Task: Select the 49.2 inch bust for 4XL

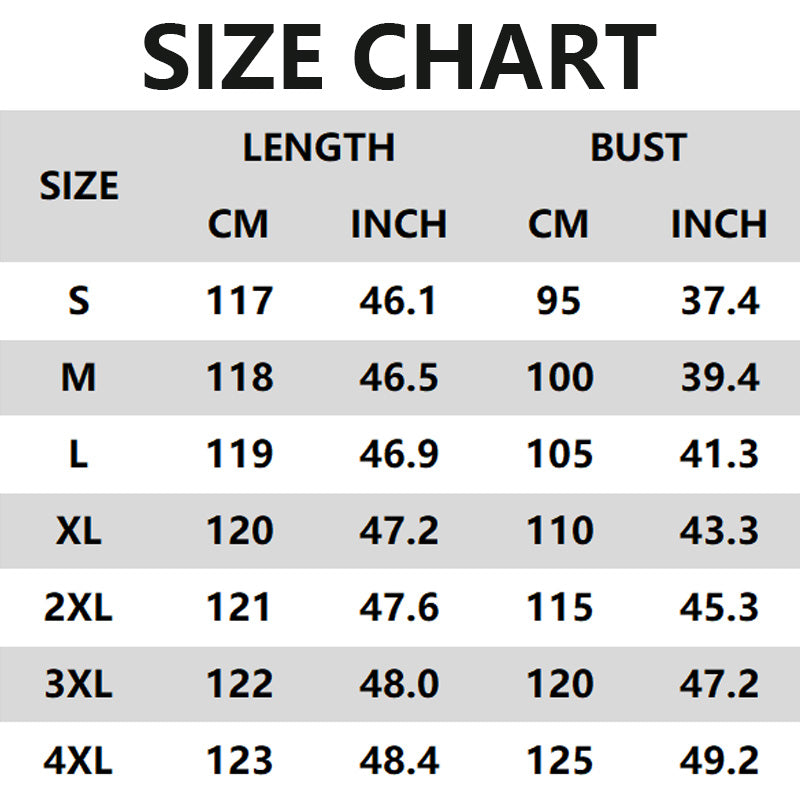Action: tap(719, 762)
